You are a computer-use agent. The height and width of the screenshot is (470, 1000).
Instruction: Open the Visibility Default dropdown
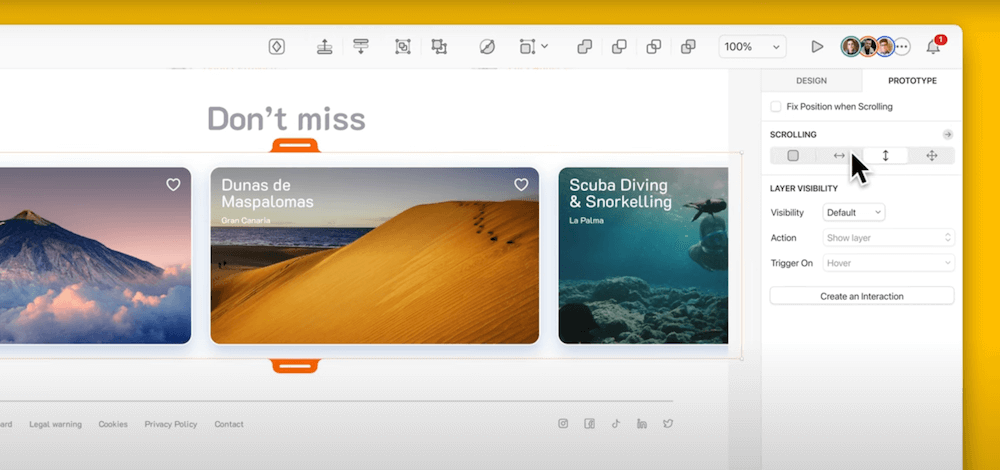coord(853,212)
